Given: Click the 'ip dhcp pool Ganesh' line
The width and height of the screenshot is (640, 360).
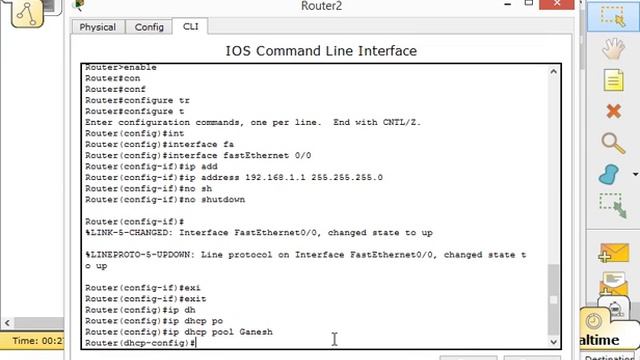Looking at the screenshot, I should pyautogui.click(x=179, y=332).
